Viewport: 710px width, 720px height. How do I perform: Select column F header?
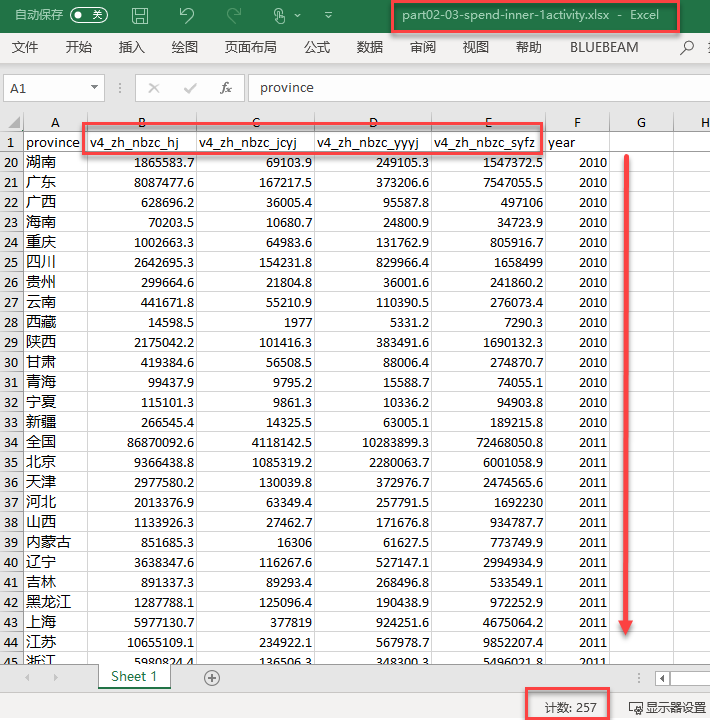tap(577, 122)
